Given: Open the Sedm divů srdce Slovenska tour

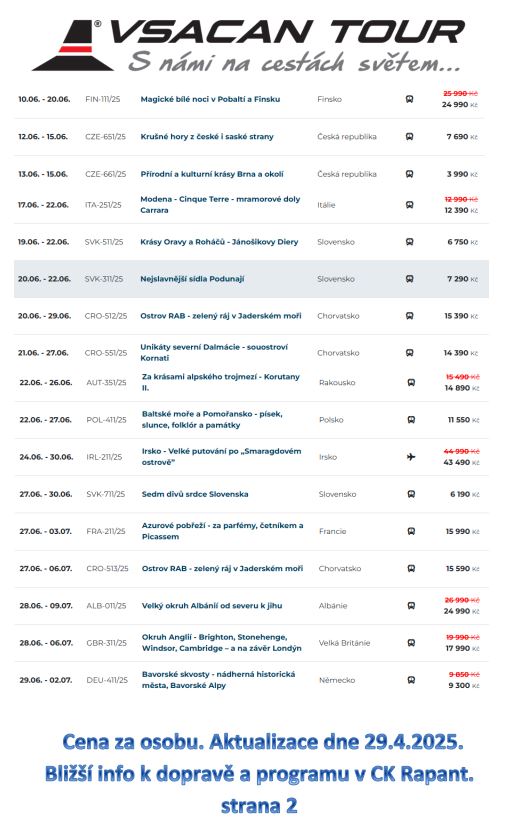Looking at the screenshot, I should (195, 495).
